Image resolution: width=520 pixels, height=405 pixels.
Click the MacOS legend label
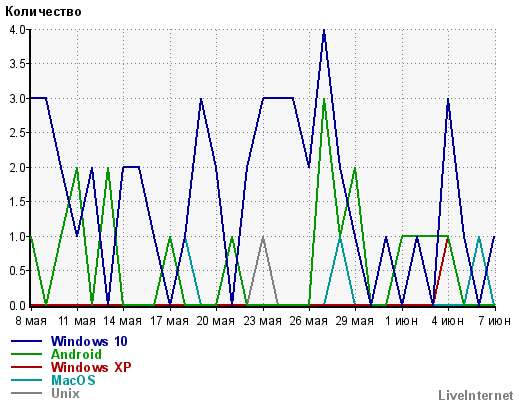pos(73,380)
